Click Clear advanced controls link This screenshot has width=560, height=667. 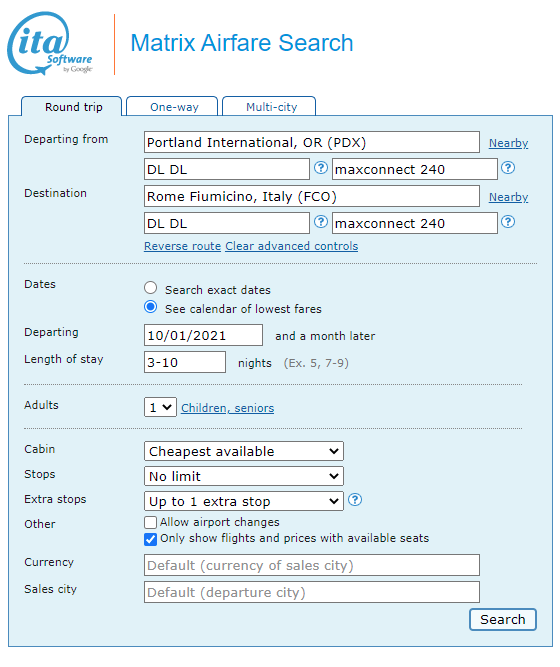291,246
